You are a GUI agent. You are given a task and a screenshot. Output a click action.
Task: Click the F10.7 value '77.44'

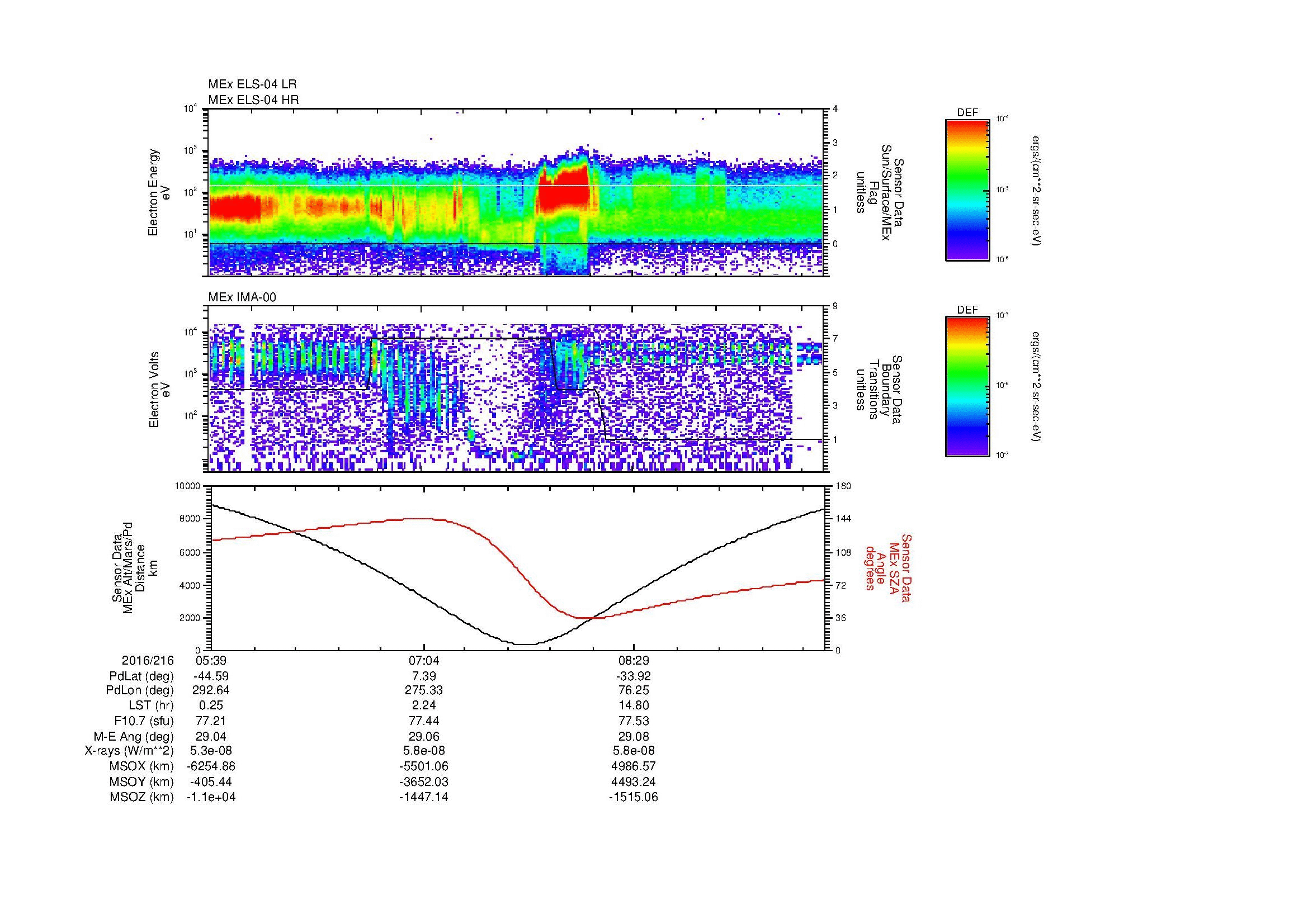424,721
